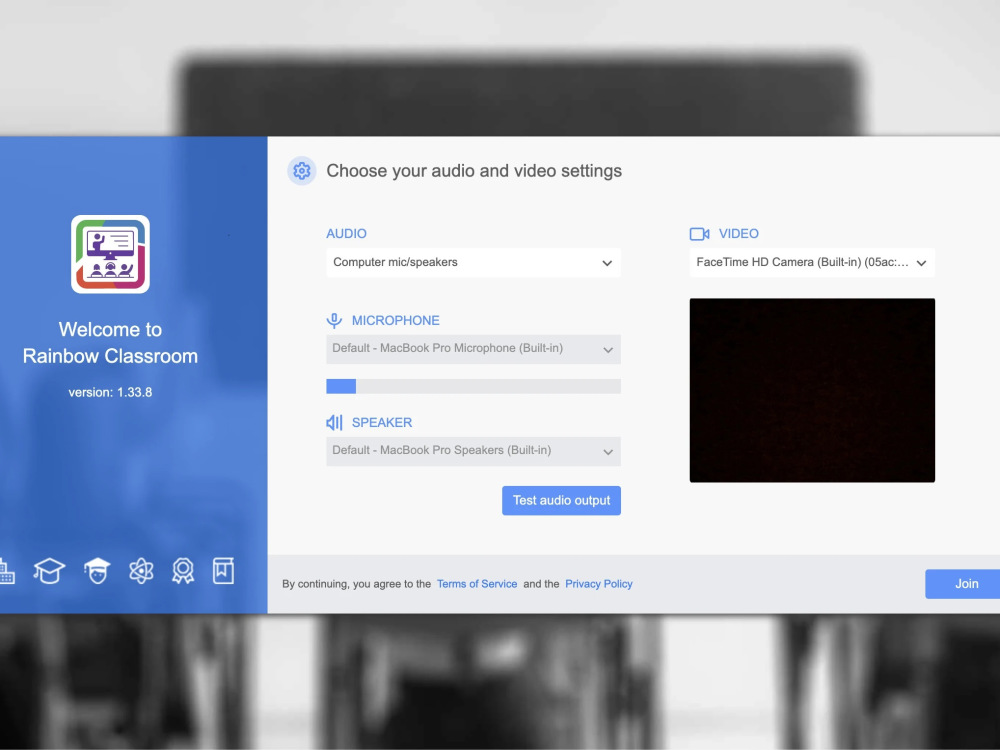Open the MacBook Pro Speakers dropdown
Image resolution: width=1000 pixels, height=750 pixels.
click(x=473, y=451)
